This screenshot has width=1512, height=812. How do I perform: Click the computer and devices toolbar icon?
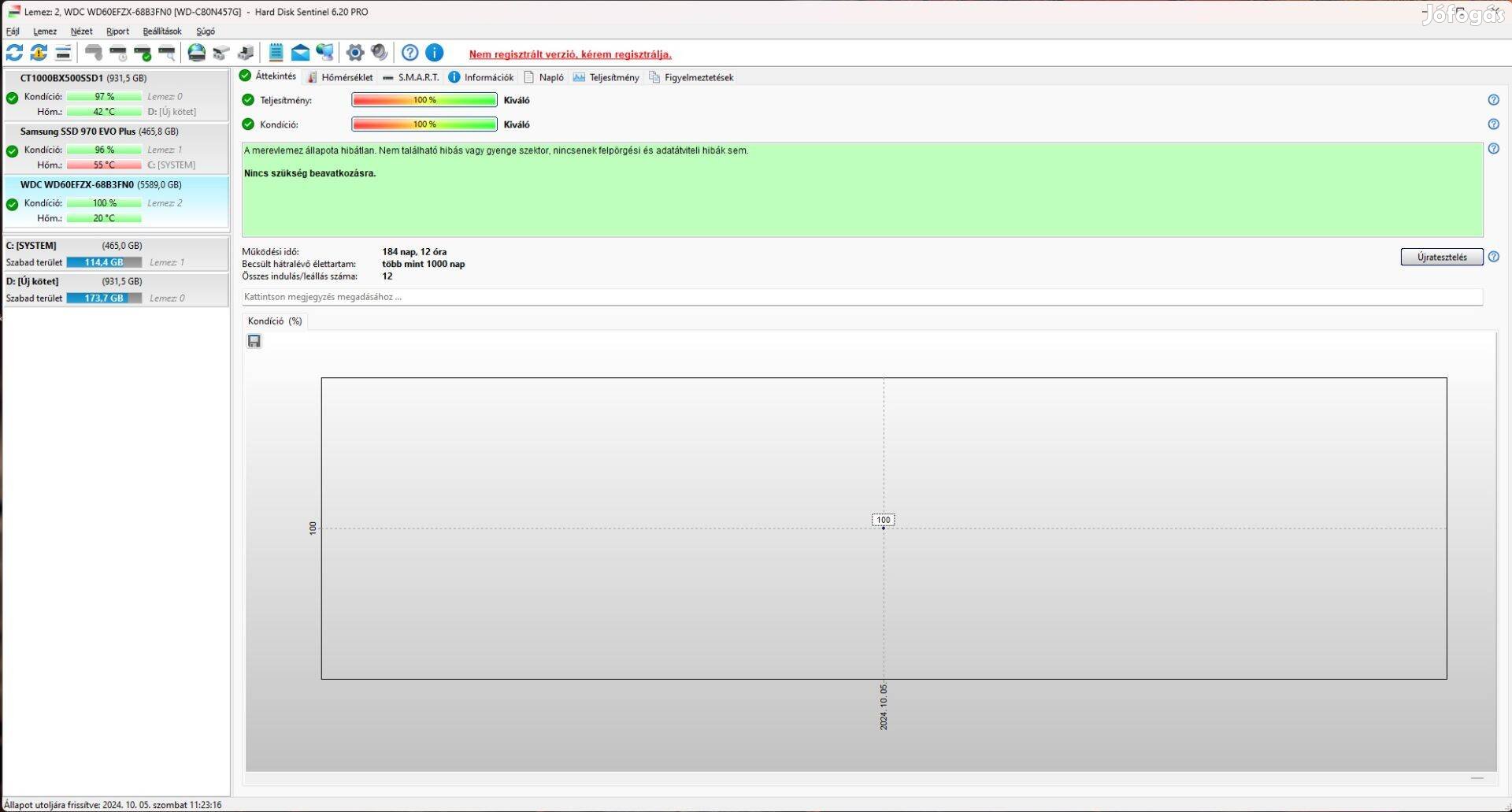tap(246, 53)
